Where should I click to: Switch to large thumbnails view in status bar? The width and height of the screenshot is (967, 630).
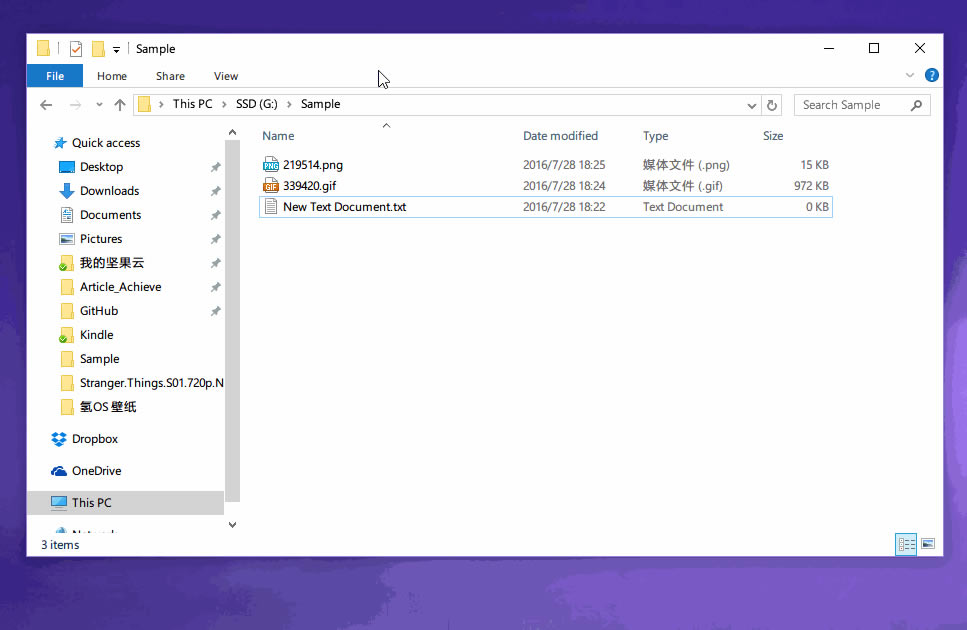click(928, 544)
